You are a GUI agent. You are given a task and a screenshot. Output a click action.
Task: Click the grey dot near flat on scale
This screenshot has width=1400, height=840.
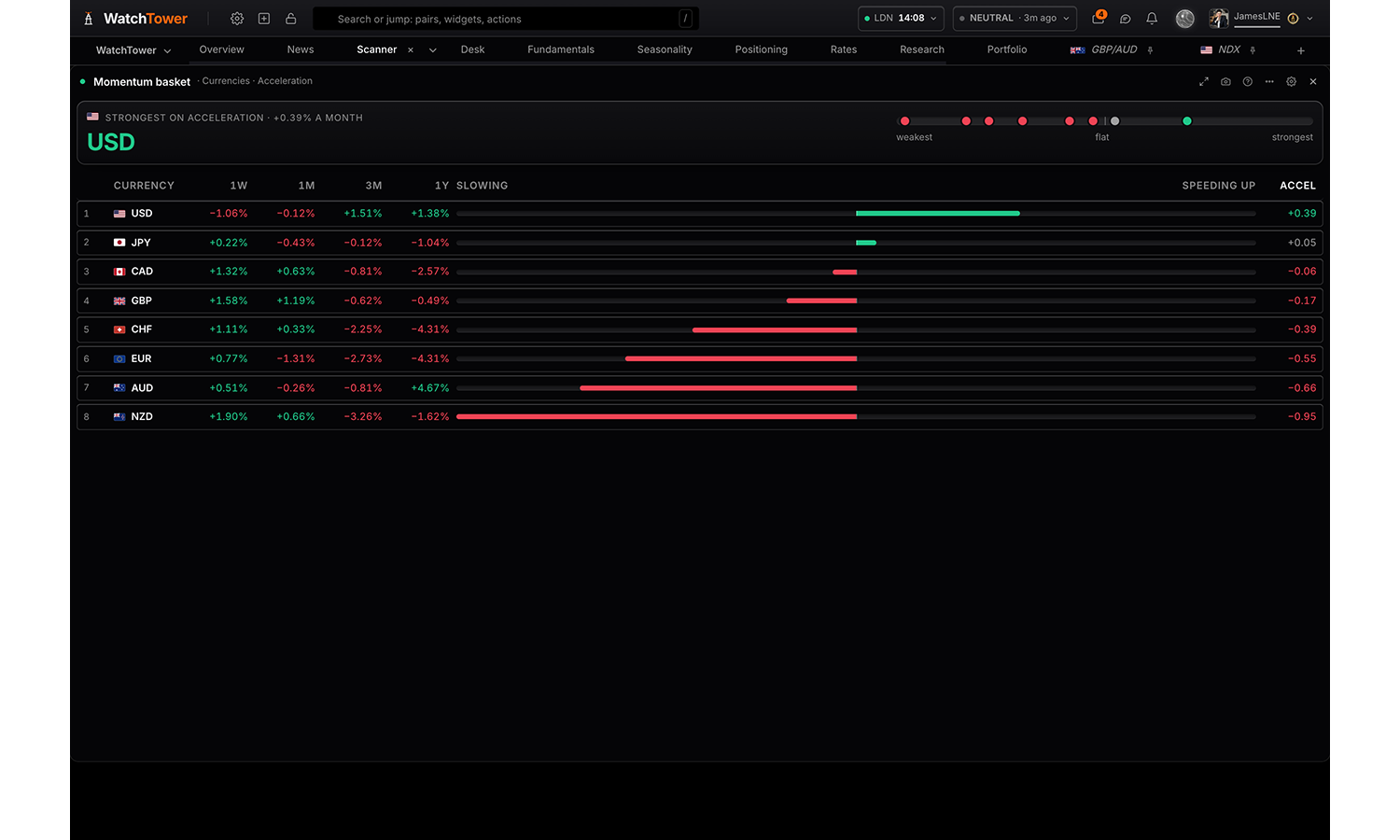[1114, 121]
